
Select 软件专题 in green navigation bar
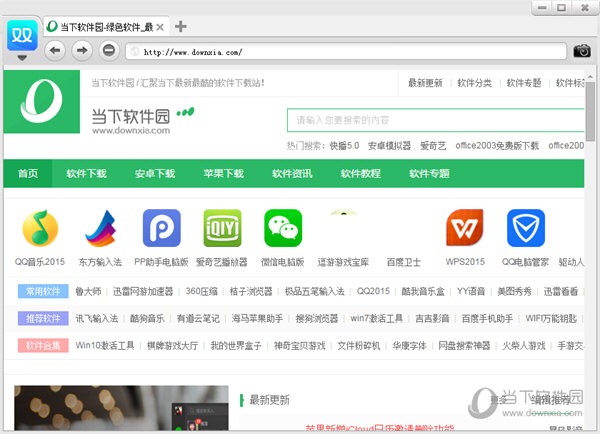pyautogui.click(x=429, y=174)
